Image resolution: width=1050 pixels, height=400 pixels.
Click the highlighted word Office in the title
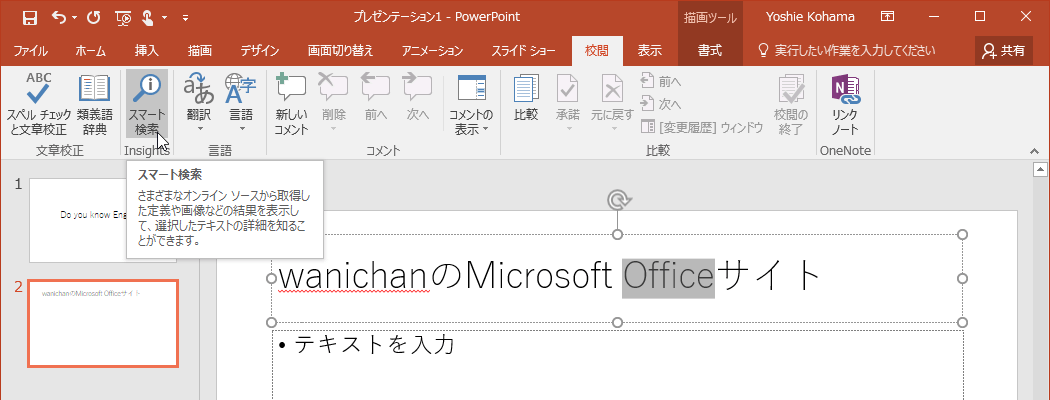[668, 277]
